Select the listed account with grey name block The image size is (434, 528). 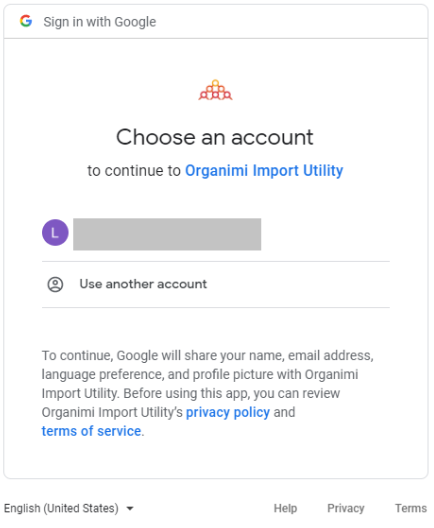(x=215, y=234)
